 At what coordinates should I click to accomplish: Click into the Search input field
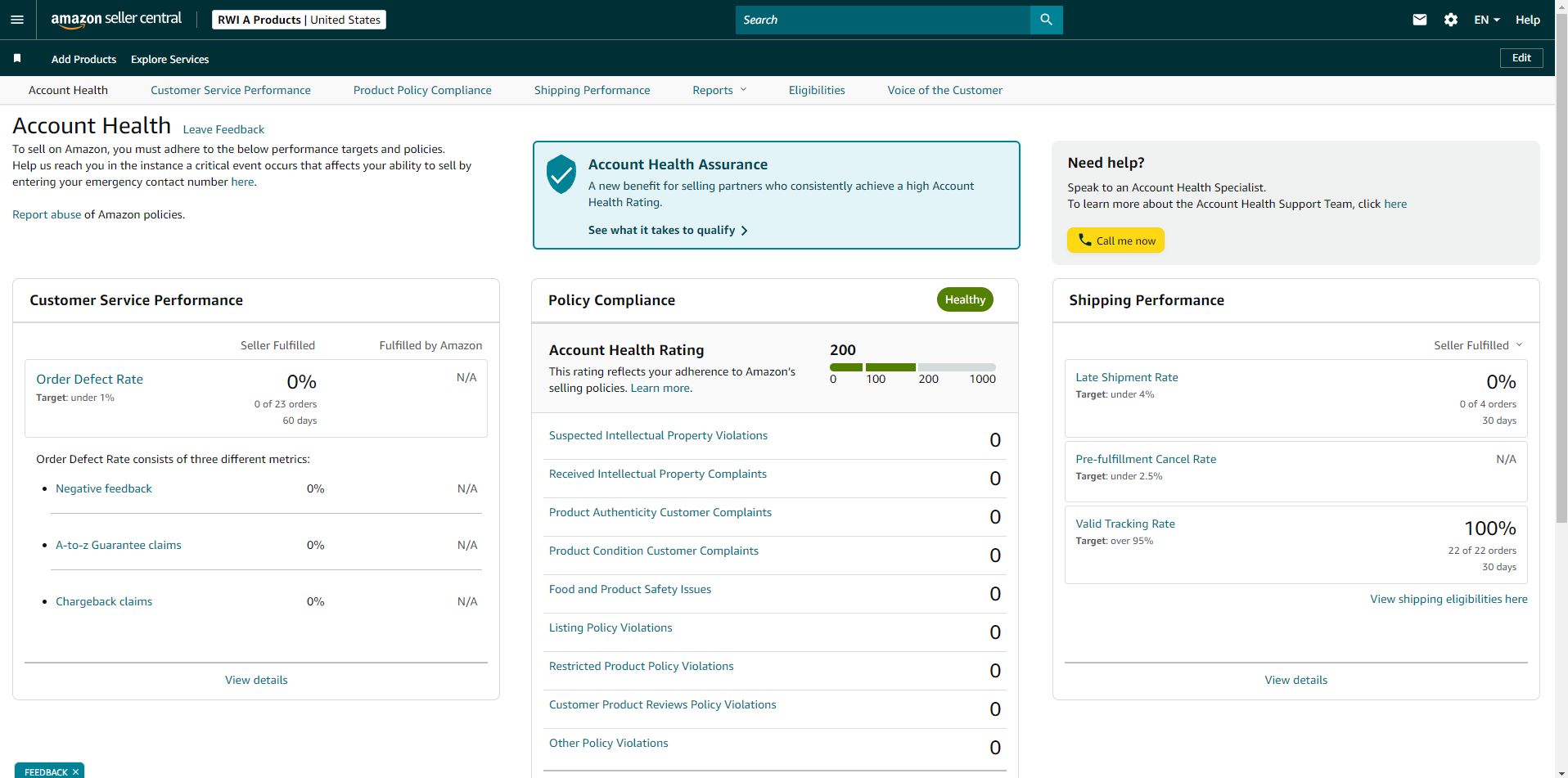coord(882,20)
